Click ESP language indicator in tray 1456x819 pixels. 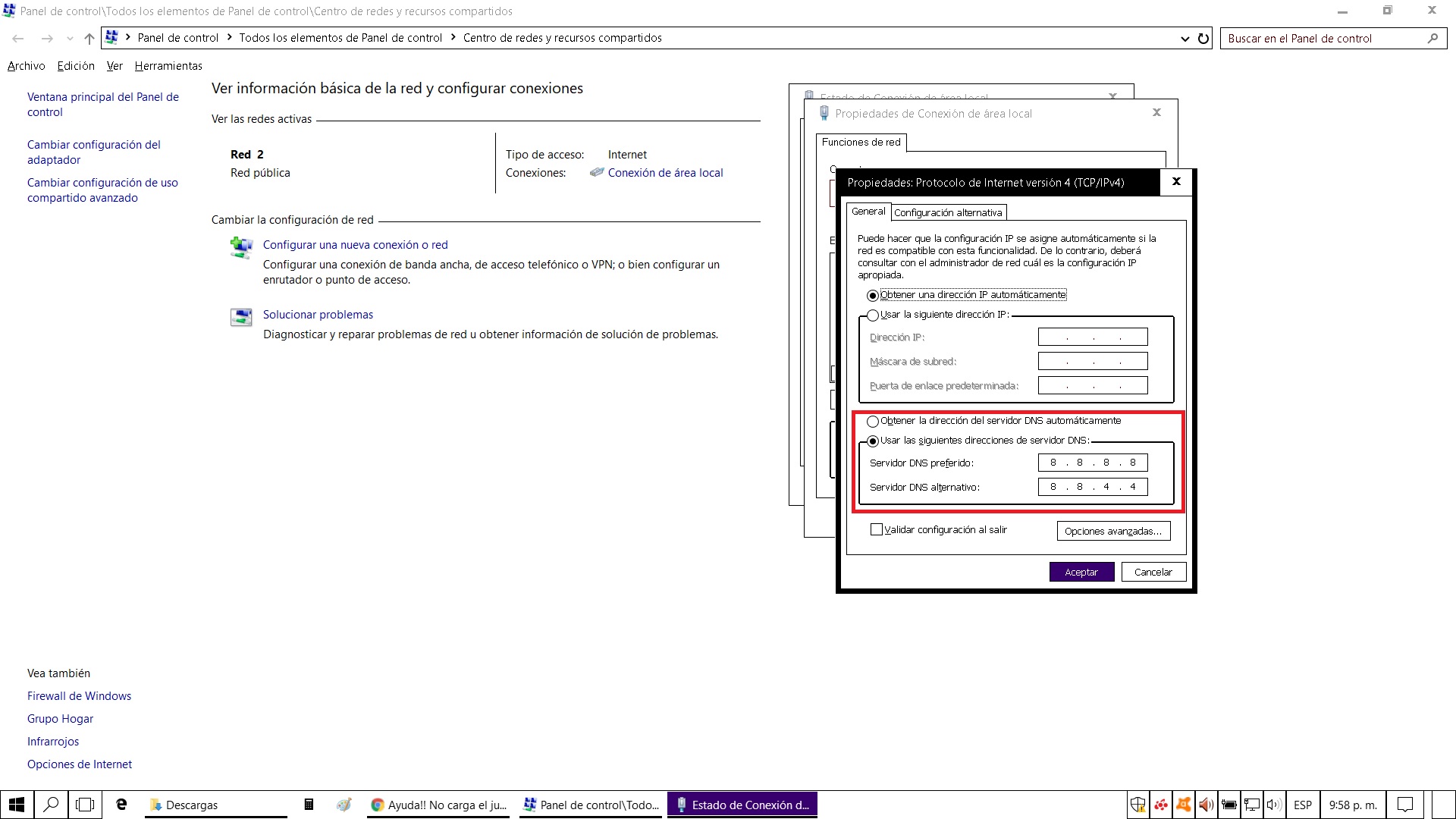pos(1303,805)
